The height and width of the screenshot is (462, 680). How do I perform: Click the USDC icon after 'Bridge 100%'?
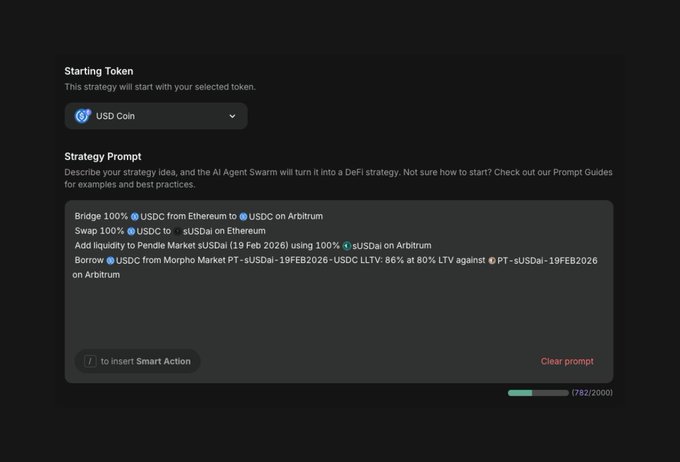click(135, 216)
